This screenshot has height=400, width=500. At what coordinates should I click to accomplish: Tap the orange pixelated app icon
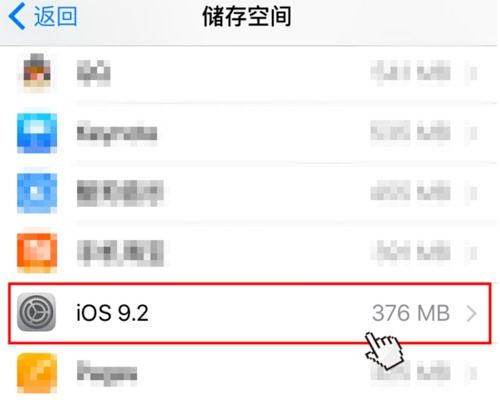pos(37,253)
